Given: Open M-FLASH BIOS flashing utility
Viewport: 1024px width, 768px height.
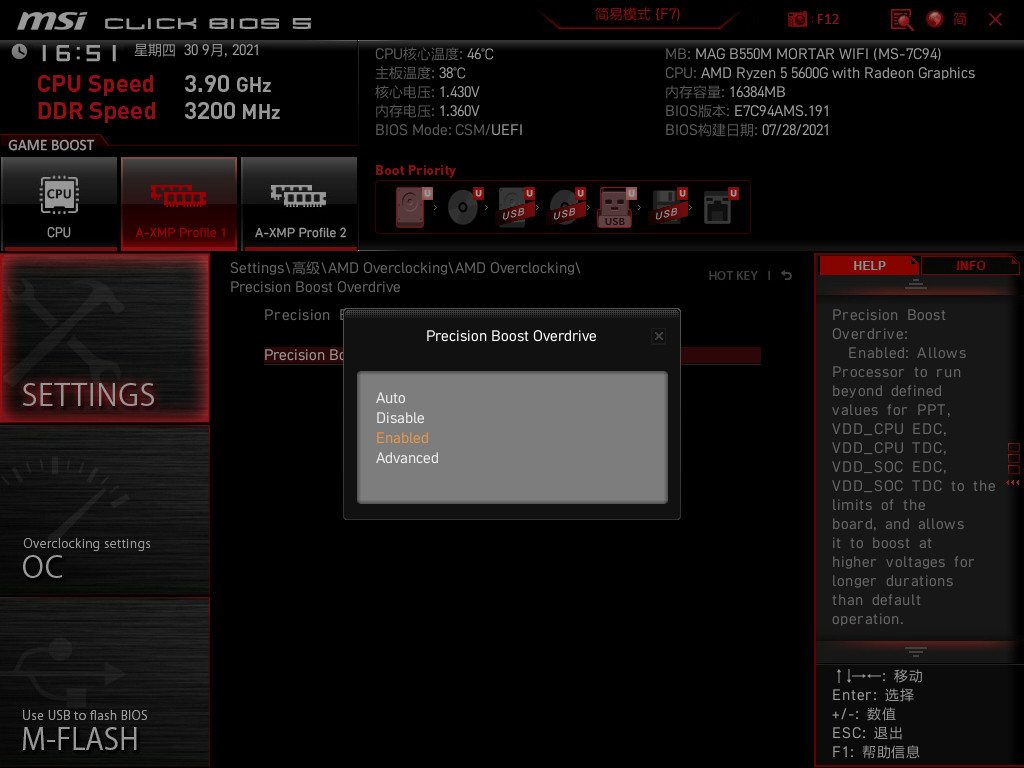Looking at the screenshot, I should tap(104, 682).
